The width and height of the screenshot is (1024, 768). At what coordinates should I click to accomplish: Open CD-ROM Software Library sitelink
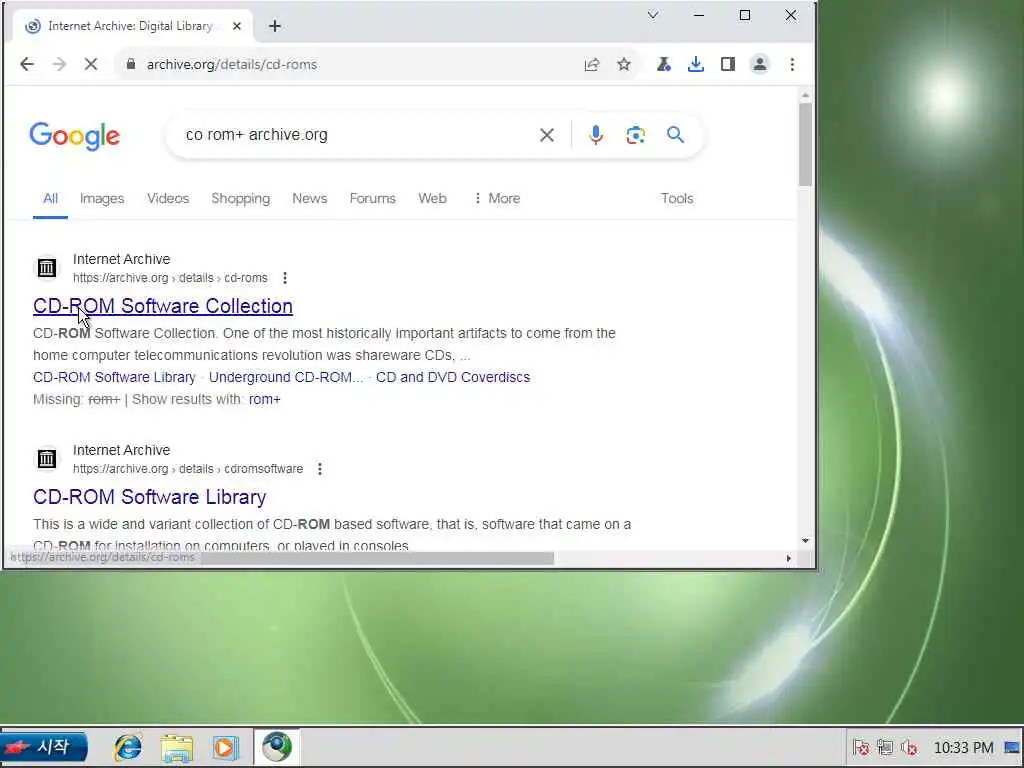(x=114, y=377)
